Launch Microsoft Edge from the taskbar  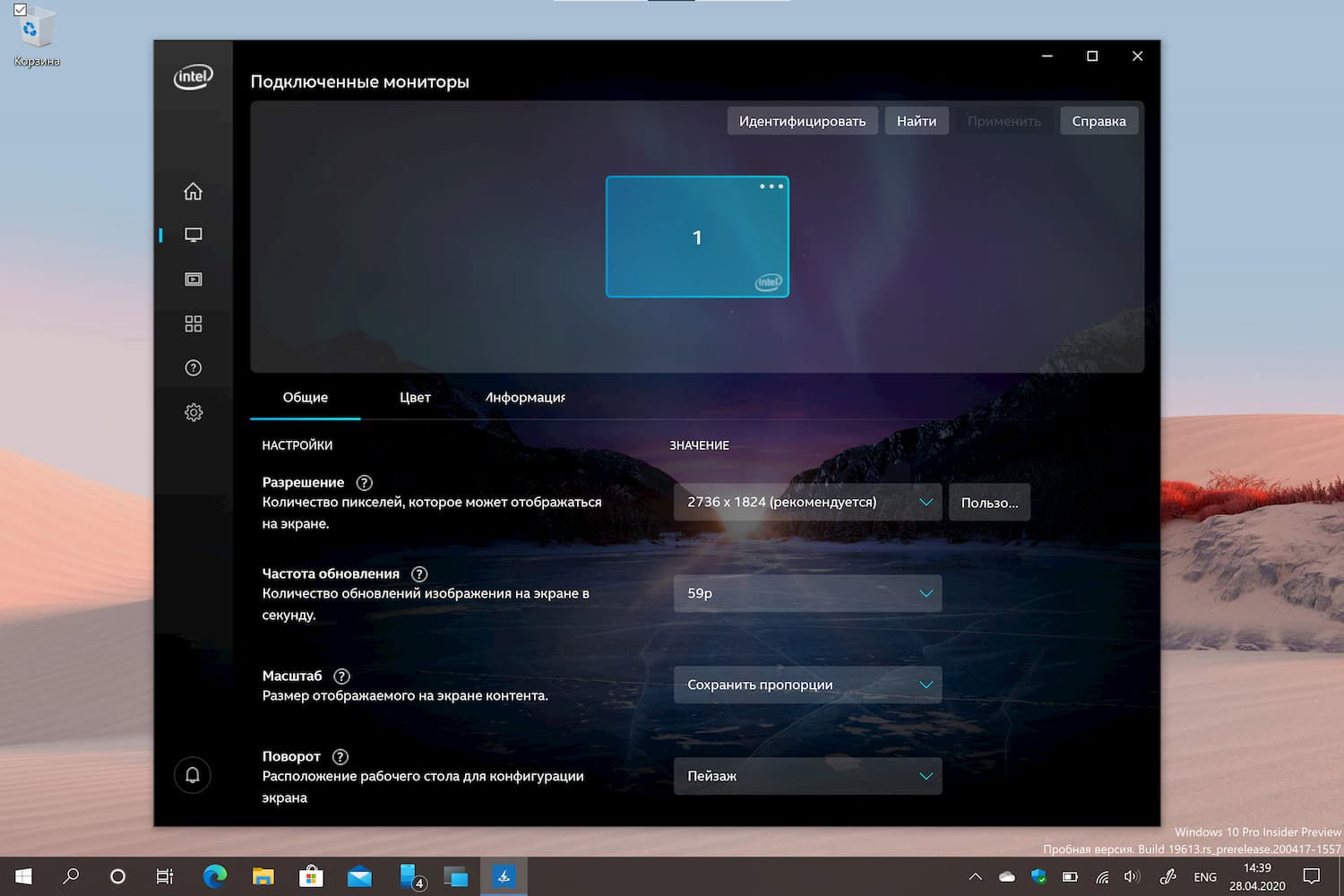click(213, 876)
